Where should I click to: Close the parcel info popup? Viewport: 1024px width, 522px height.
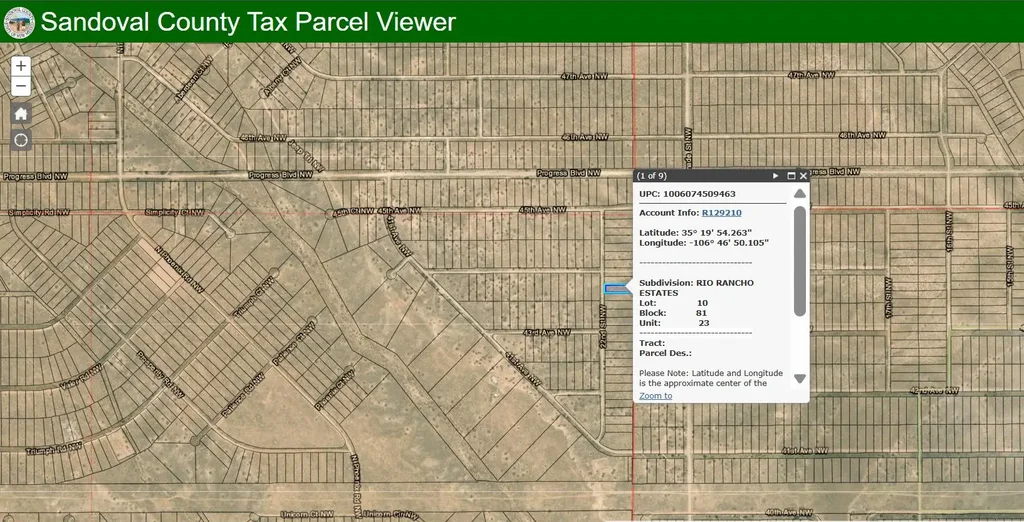pos(803,176)
